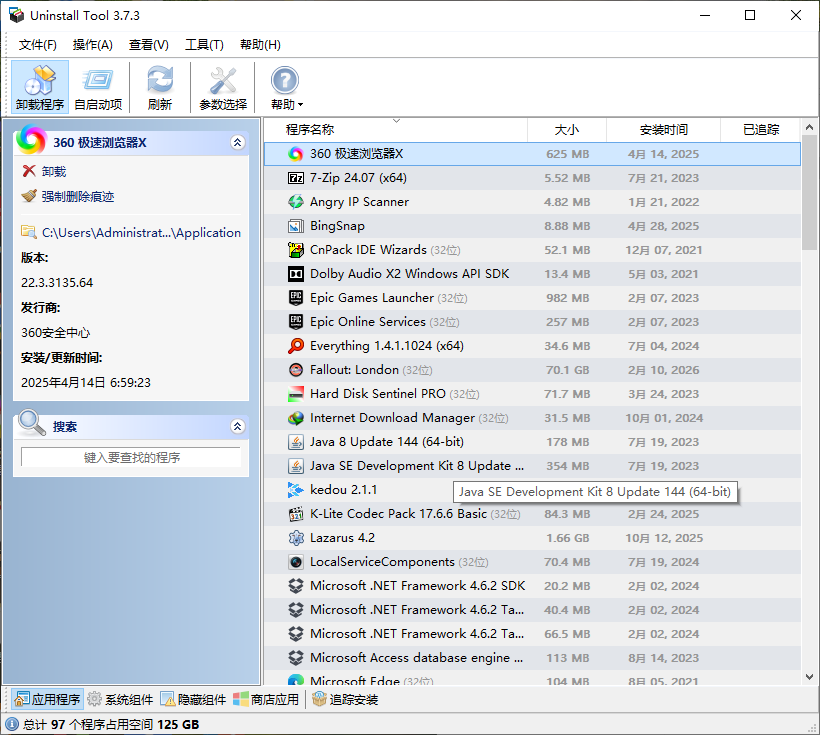Open the 帮助(H) menu
This screenshot has width=820, height=735.
(260, 45)
